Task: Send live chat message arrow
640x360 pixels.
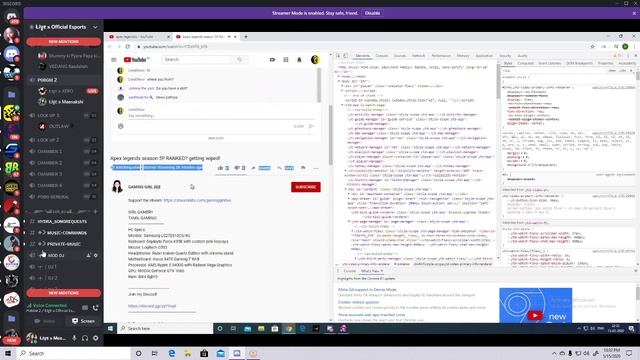Action: (311, 126)
